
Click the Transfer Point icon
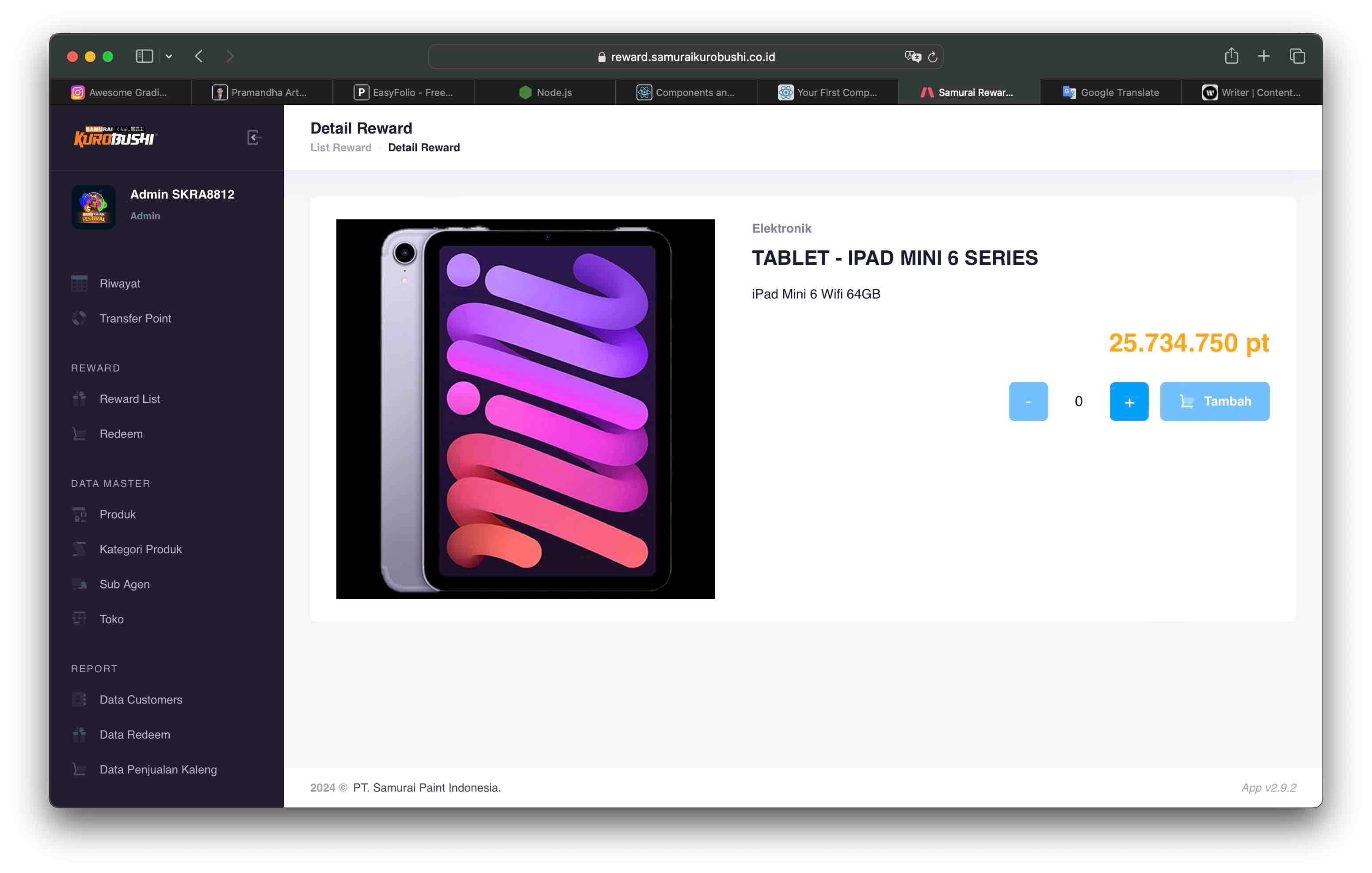tap(79, 318)
